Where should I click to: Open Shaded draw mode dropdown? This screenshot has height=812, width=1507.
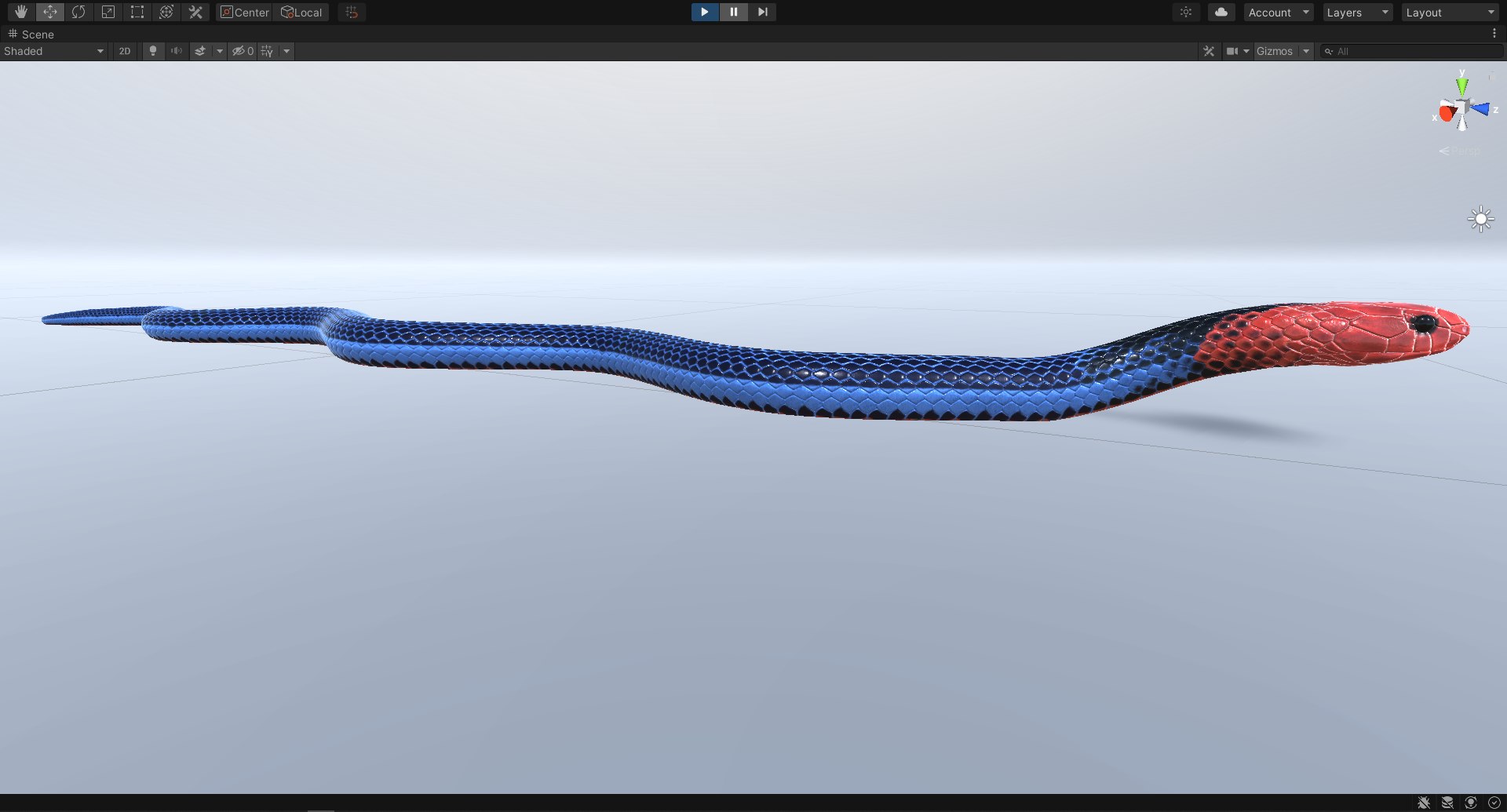point(54,51)
